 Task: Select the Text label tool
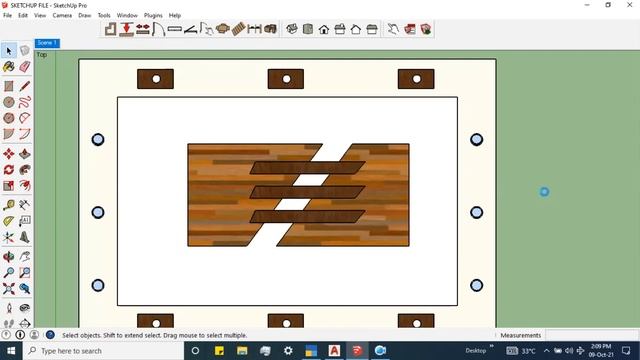point(24,221)
